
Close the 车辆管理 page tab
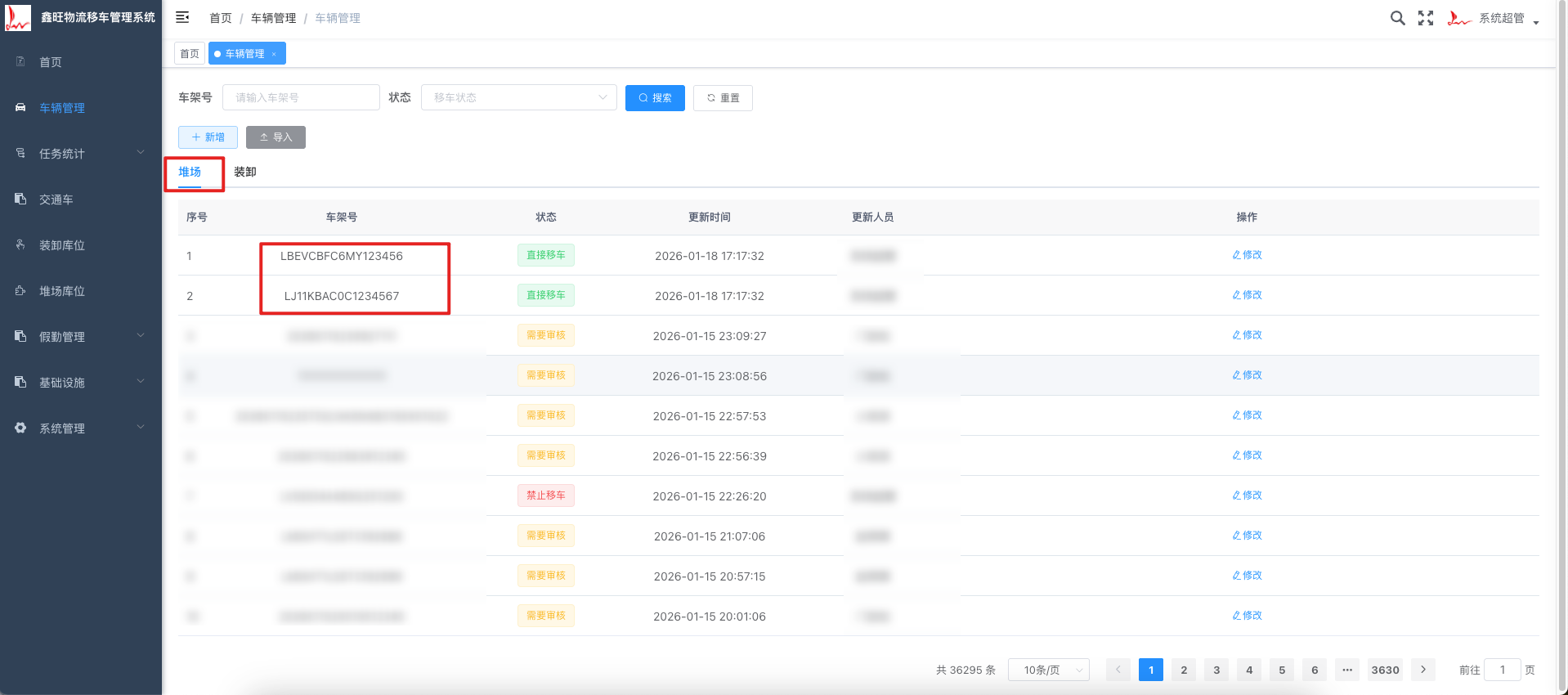(274, 54)
